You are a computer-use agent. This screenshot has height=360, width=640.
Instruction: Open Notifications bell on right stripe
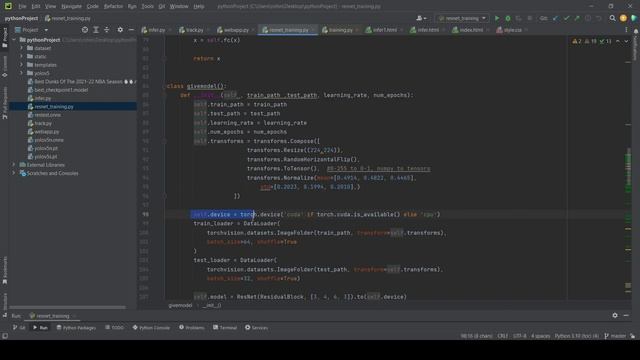tap(636, 31)
